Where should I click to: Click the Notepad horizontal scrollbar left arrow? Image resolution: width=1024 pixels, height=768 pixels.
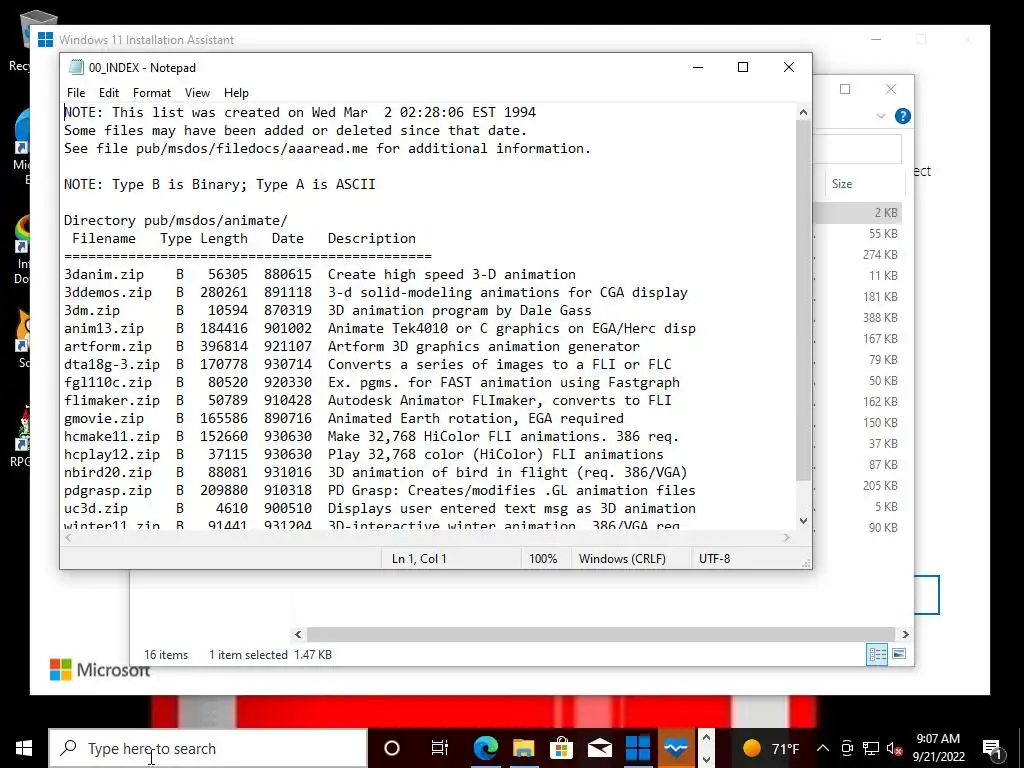[x=69, y=537]
